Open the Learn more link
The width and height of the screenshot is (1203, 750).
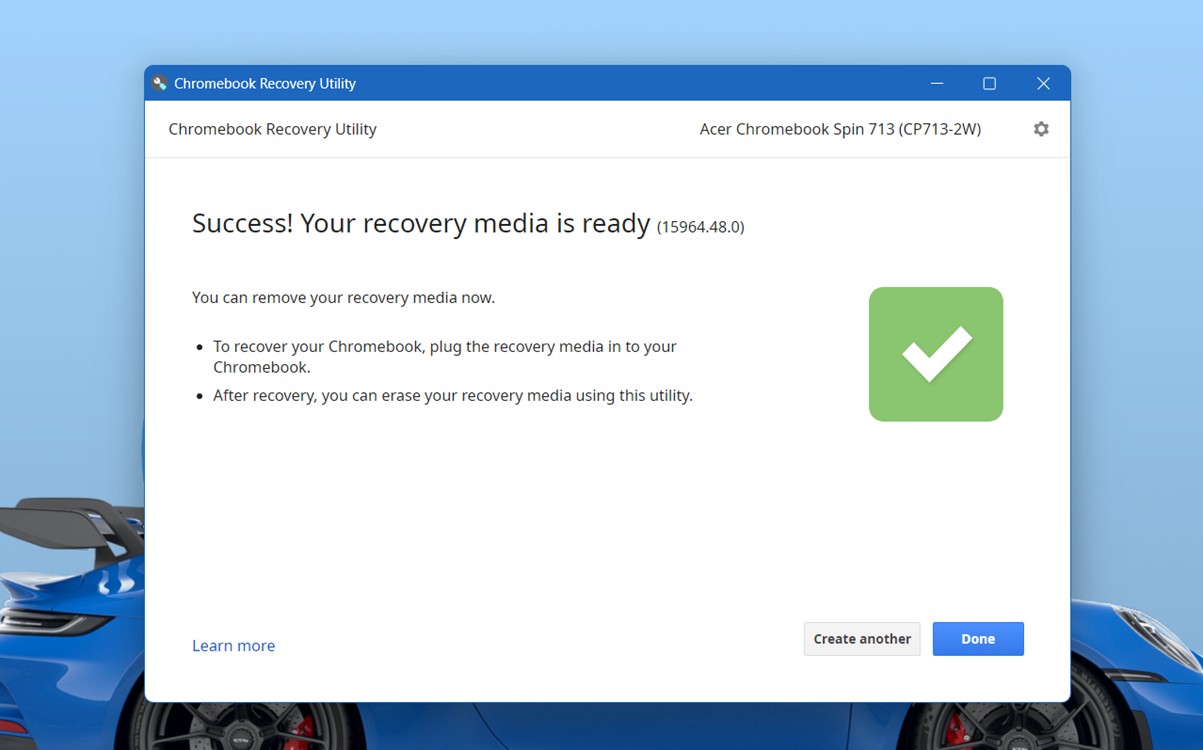coord(233,645)
